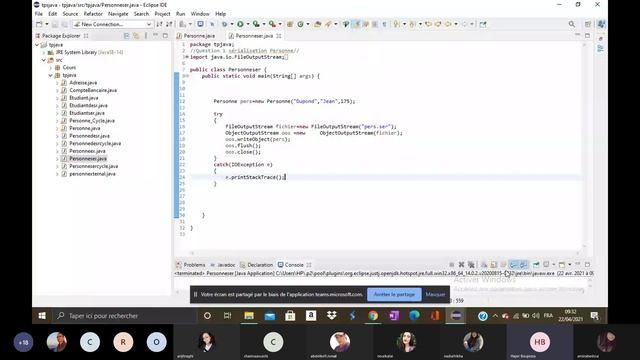Click the Pin Console icon
Image resolution: width=640 pixels, height=360 pixels.
click(536, 264)
